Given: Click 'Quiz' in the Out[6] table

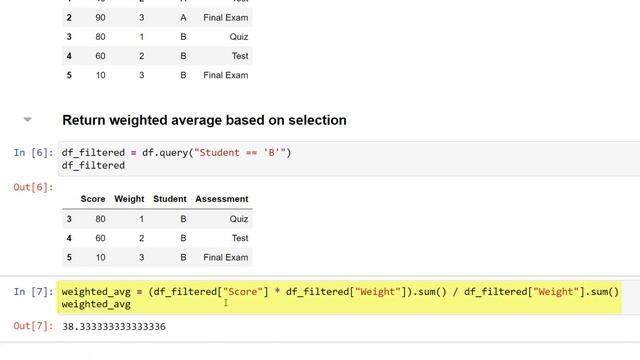Looking at the screenshot, I should coord(239,219).
